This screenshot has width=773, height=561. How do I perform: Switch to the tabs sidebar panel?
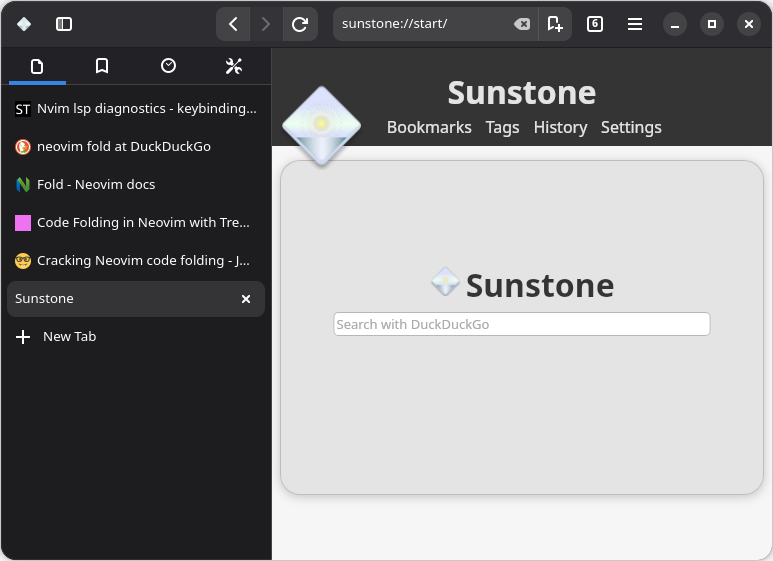pyautogui.click(x=37, y=66)
